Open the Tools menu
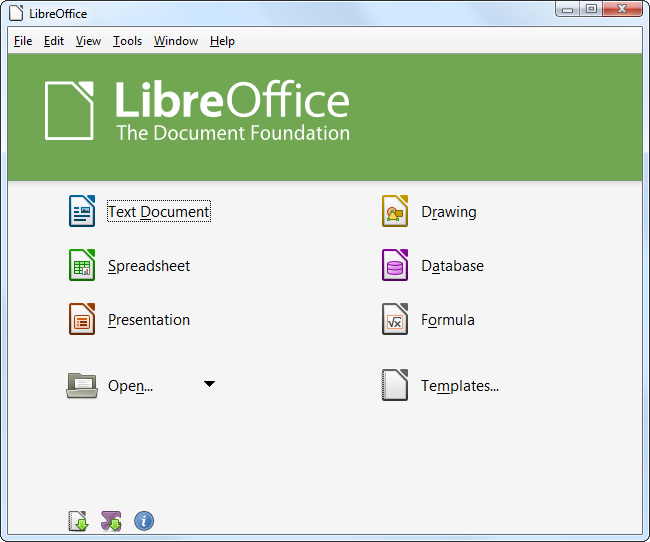 pos(128,41)
